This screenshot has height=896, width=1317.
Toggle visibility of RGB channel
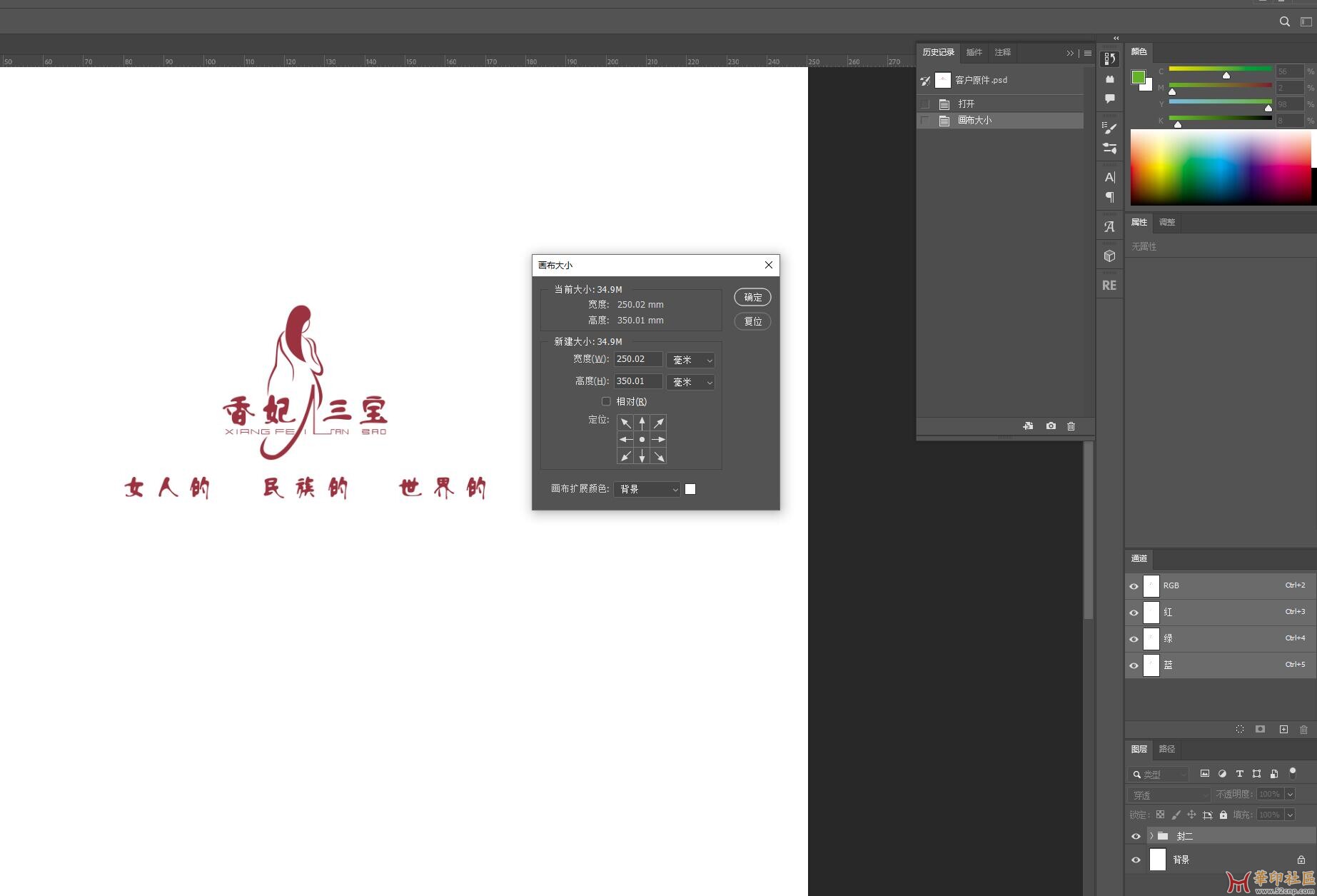click(x=1134, y=585)
